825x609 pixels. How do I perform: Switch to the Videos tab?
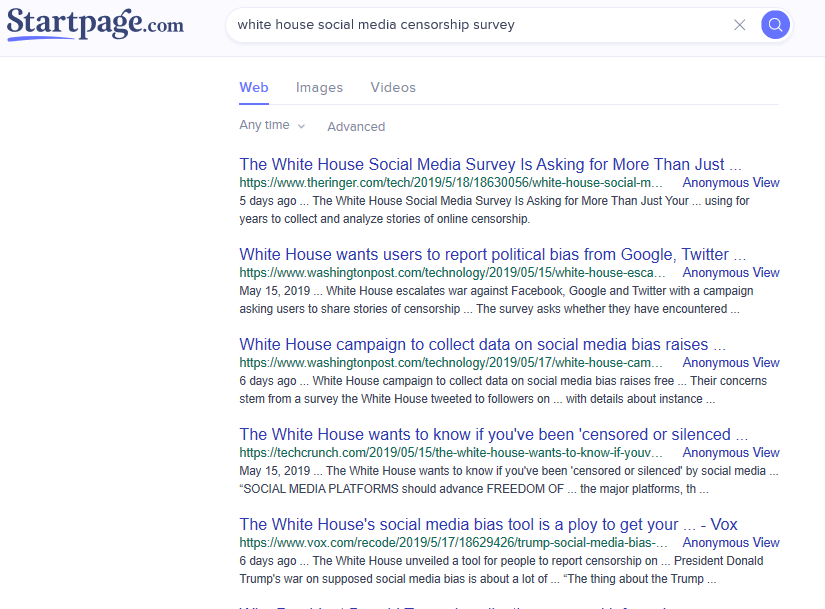tap(393, 88)
